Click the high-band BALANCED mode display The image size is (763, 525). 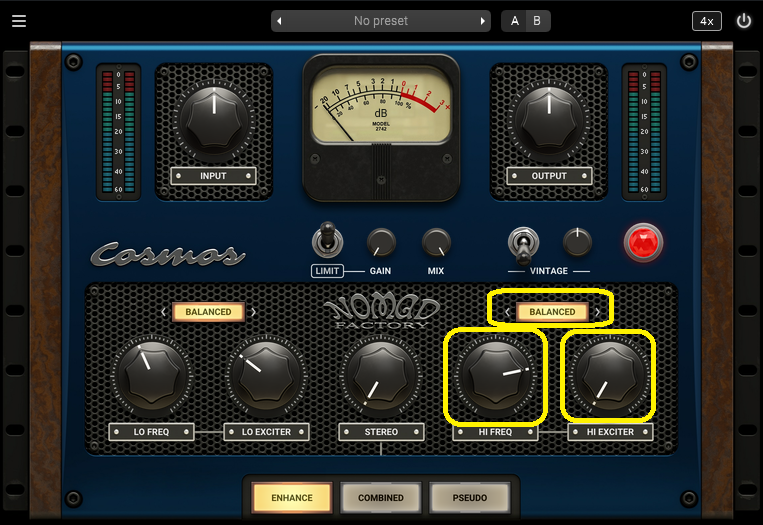pyautogui.click(x=552, y=312)
